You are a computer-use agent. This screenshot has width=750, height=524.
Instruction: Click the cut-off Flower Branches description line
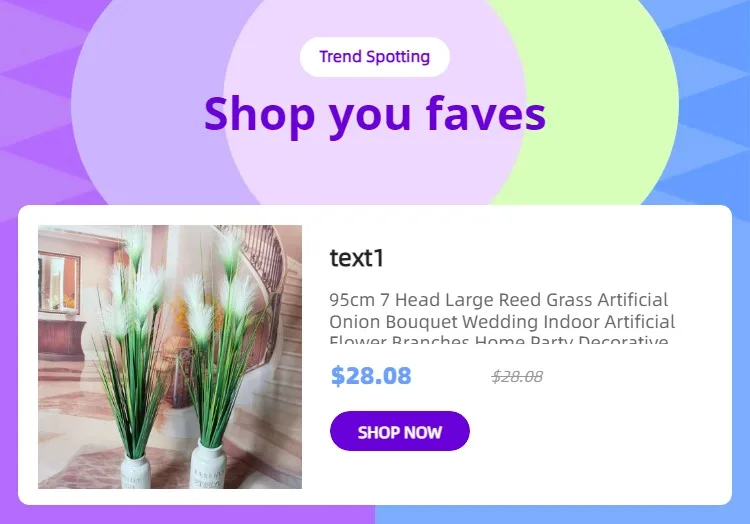[x=499, y=340]
